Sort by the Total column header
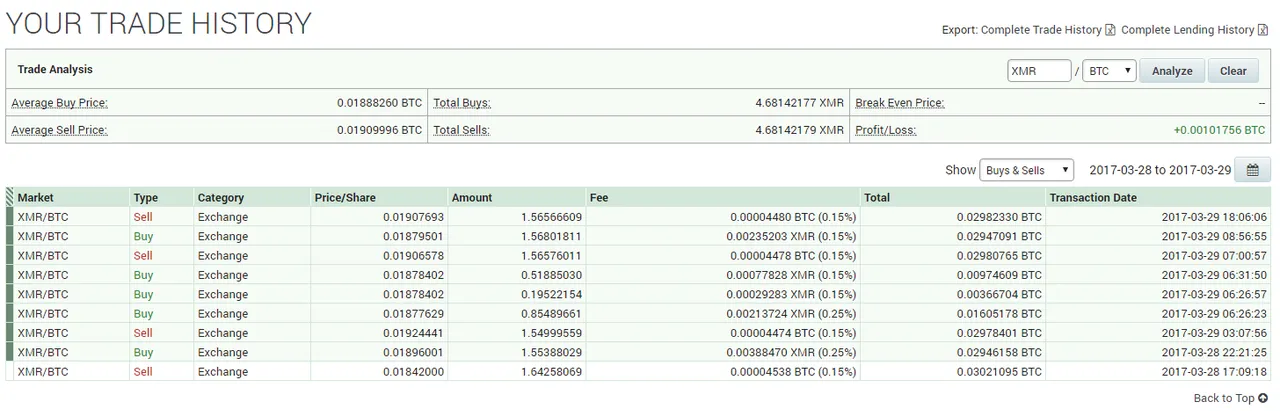This screenshot has width=1280, height=411. pos(953,197)
